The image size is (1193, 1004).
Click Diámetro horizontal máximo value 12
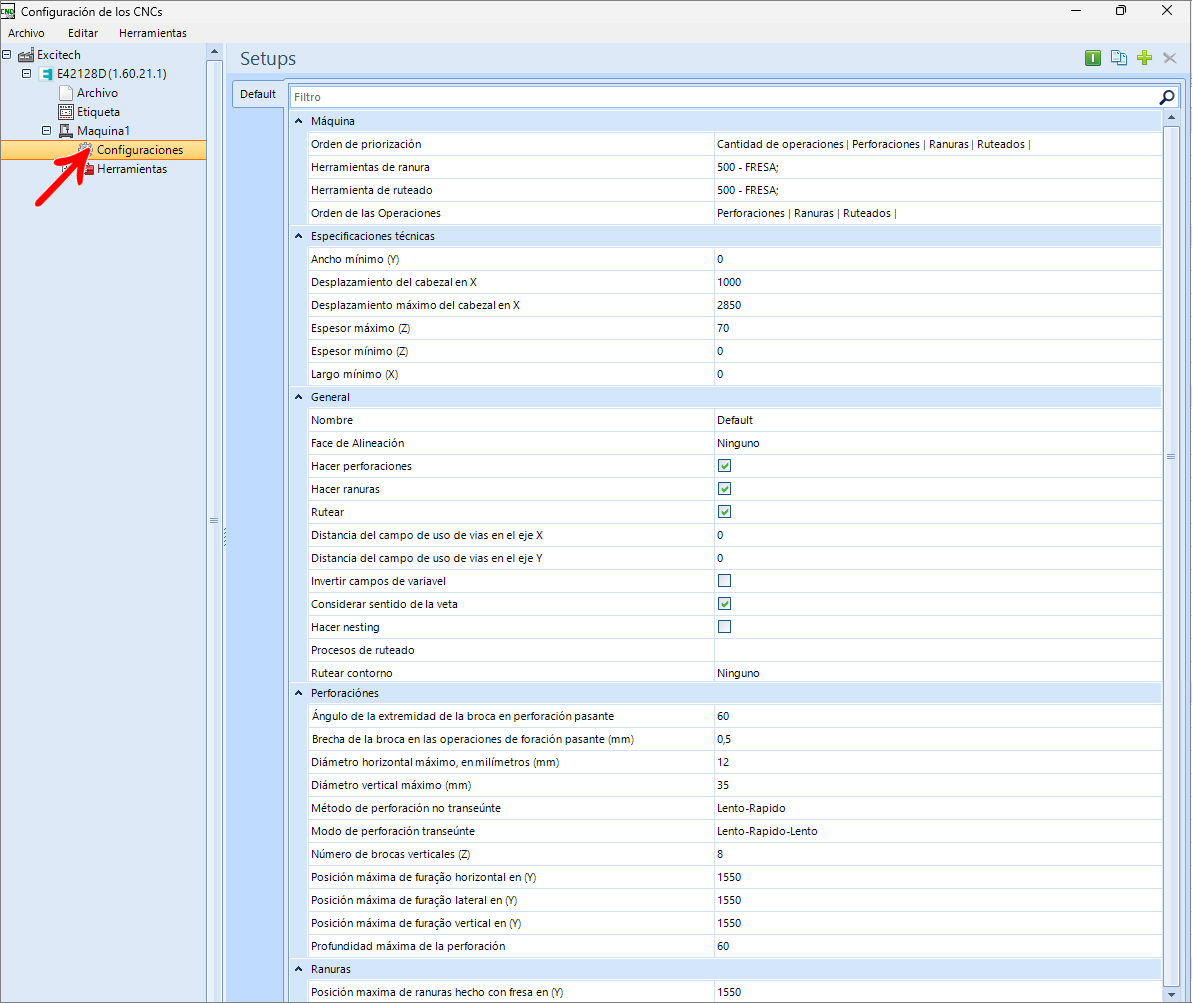tap(937, 762)
